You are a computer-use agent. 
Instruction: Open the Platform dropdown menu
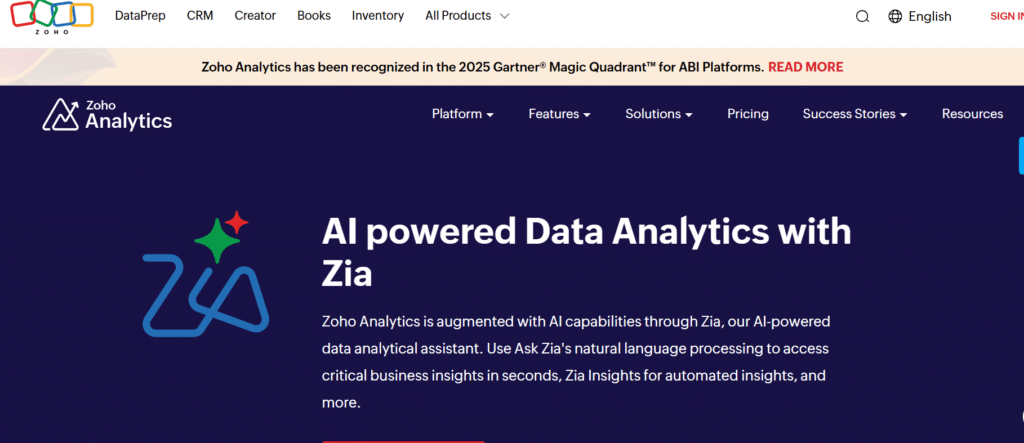tap(462, 114)
